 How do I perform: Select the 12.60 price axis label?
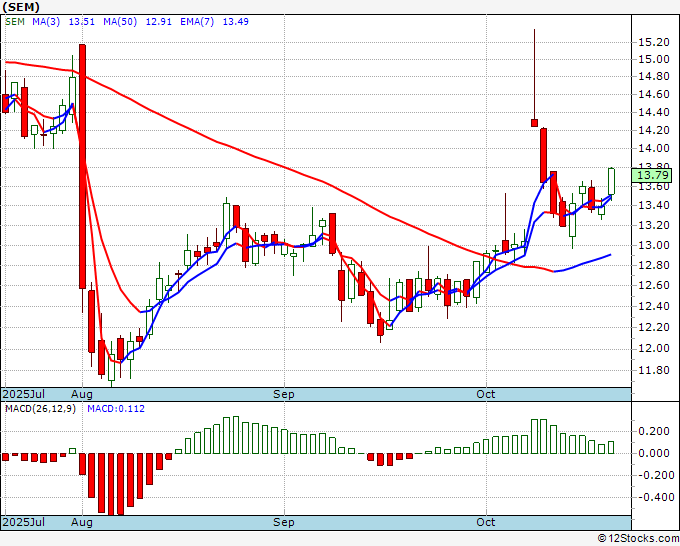pos(654,285)
